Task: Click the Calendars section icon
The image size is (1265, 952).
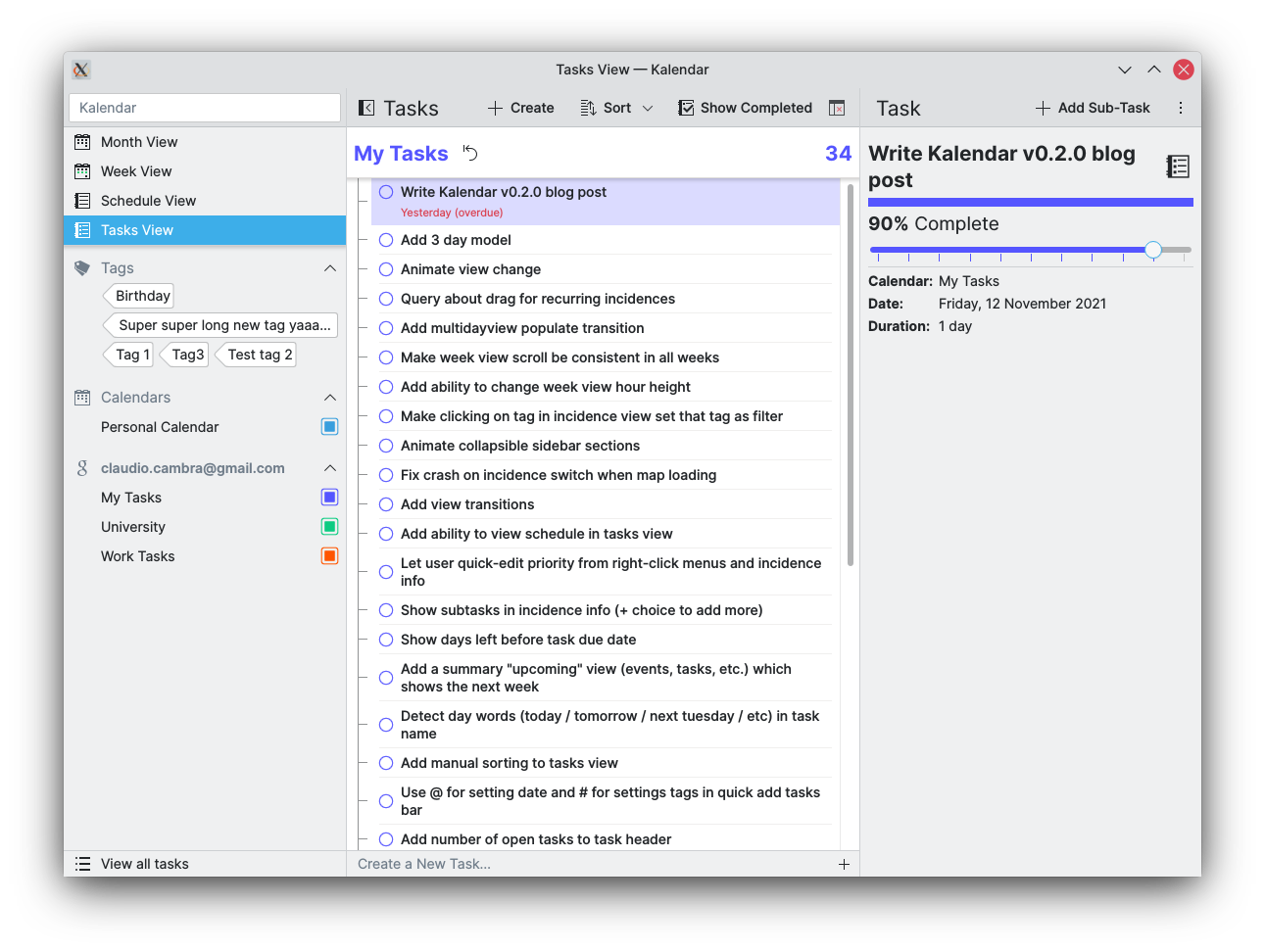Action: (x=82, y=398)
